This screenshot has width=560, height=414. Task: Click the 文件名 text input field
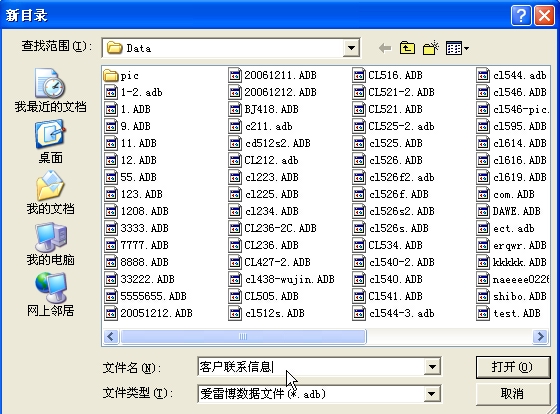(311, 366)
